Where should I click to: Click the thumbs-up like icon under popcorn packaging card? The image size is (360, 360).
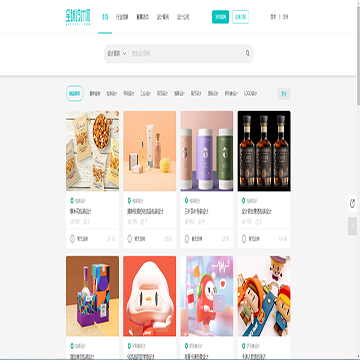(x=85, y=221)
